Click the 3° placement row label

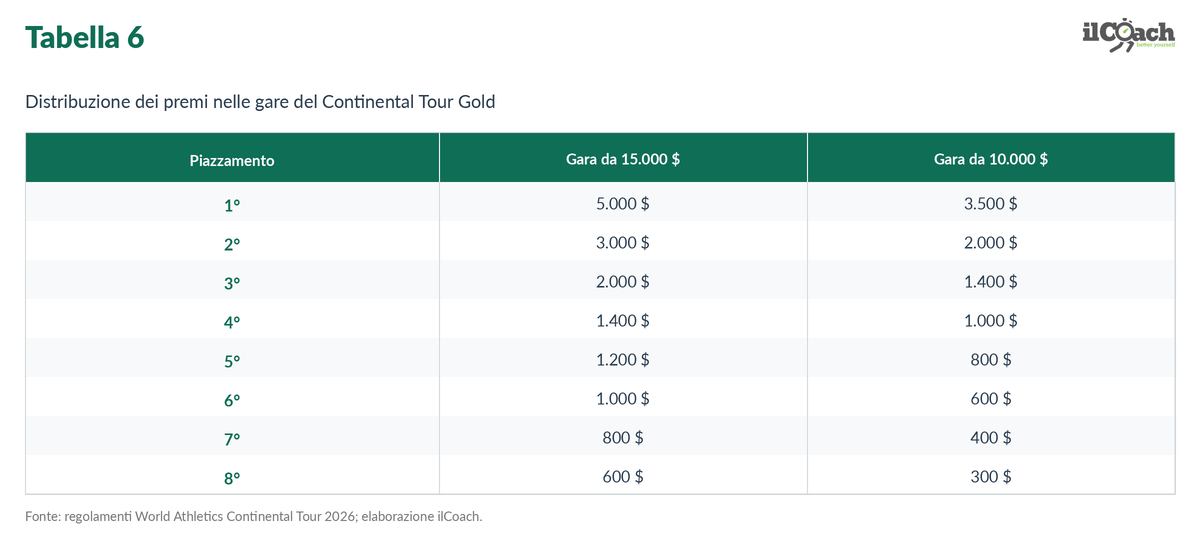[x=232, y=282]
